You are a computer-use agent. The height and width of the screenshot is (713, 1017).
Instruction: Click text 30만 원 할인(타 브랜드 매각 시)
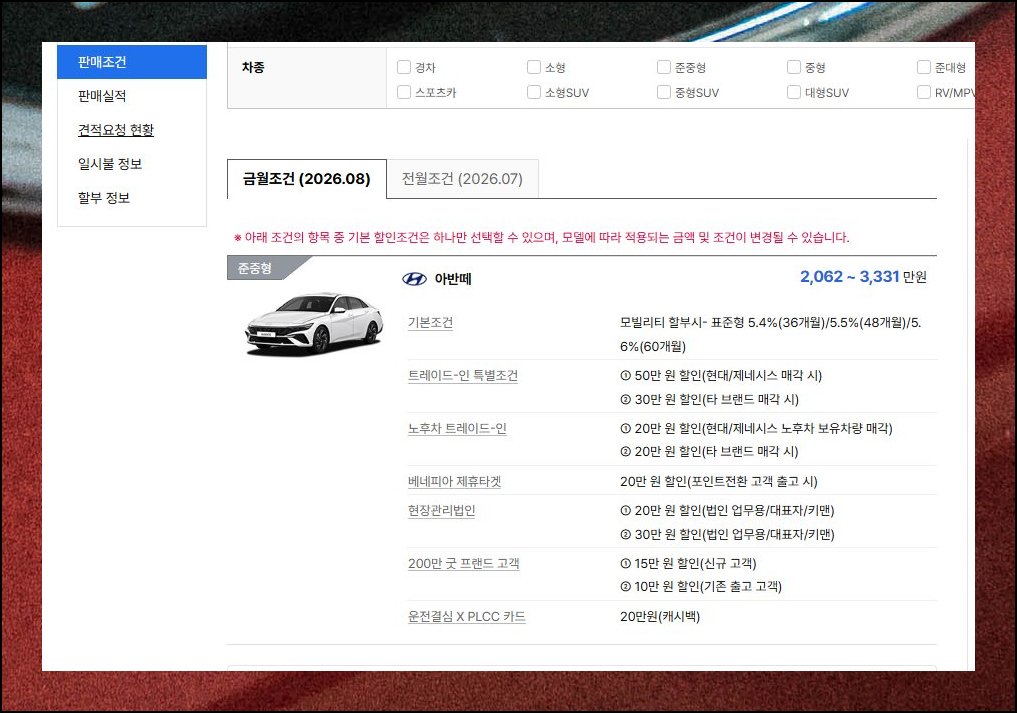(709, 399)
